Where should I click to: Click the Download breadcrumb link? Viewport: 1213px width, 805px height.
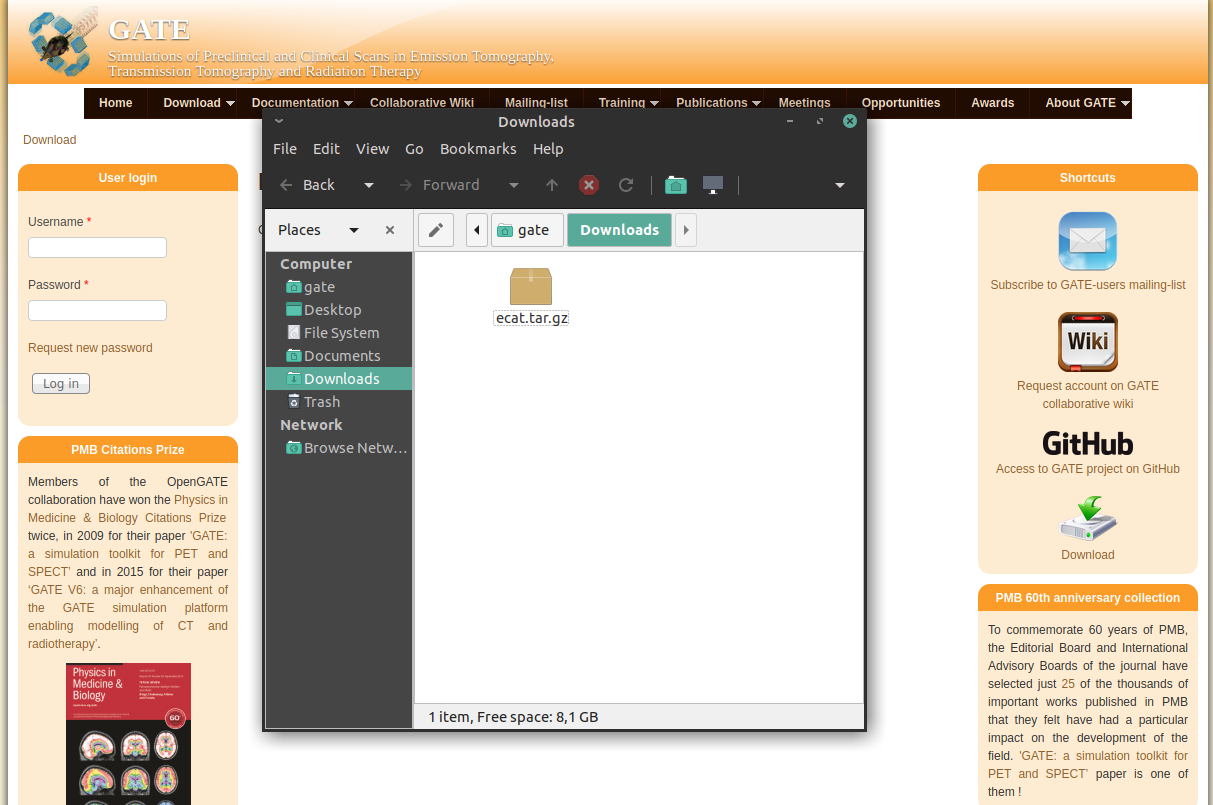point(50,140)
